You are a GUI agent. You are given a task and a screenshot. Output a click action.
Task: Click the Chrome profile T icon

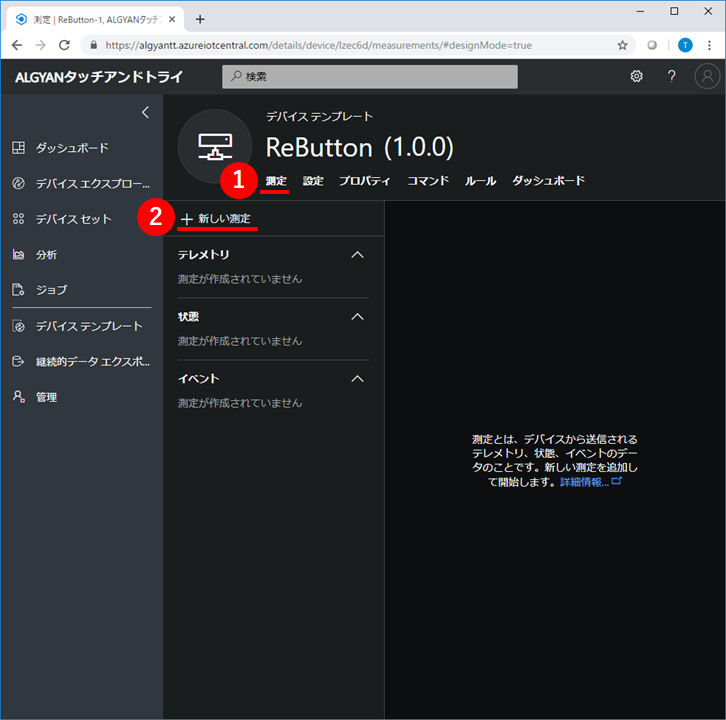coord(685,45)
